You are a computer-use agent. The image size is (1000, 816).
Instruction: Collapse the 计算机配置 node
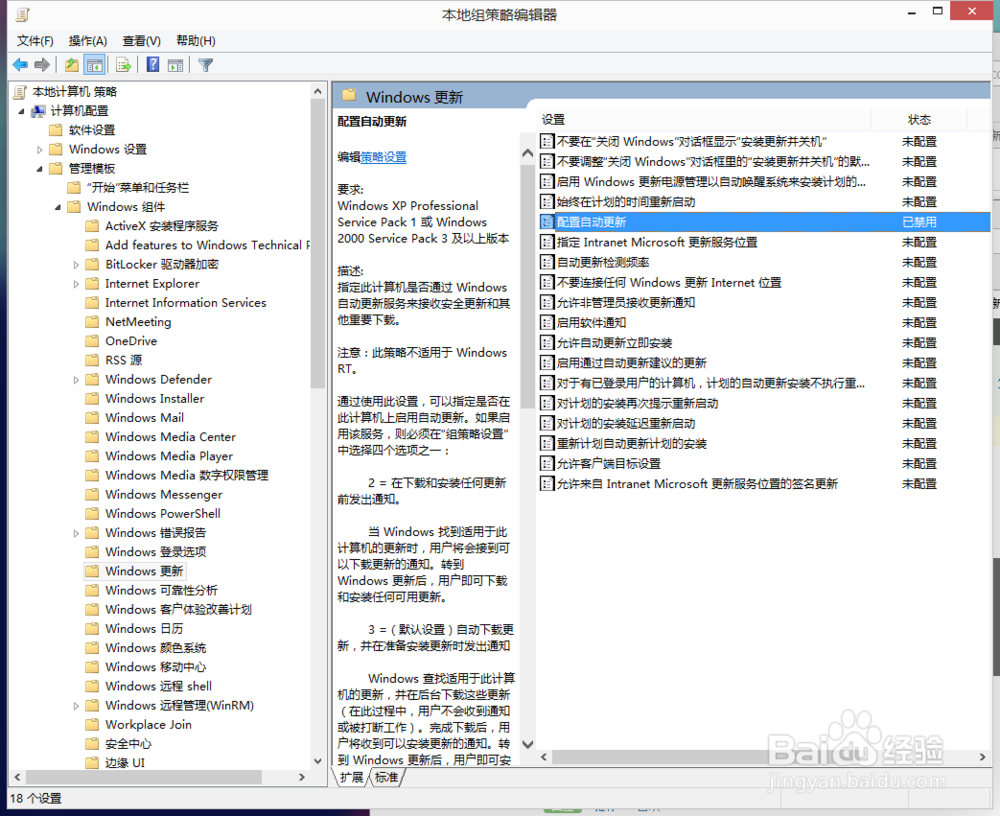click(21, 112)
